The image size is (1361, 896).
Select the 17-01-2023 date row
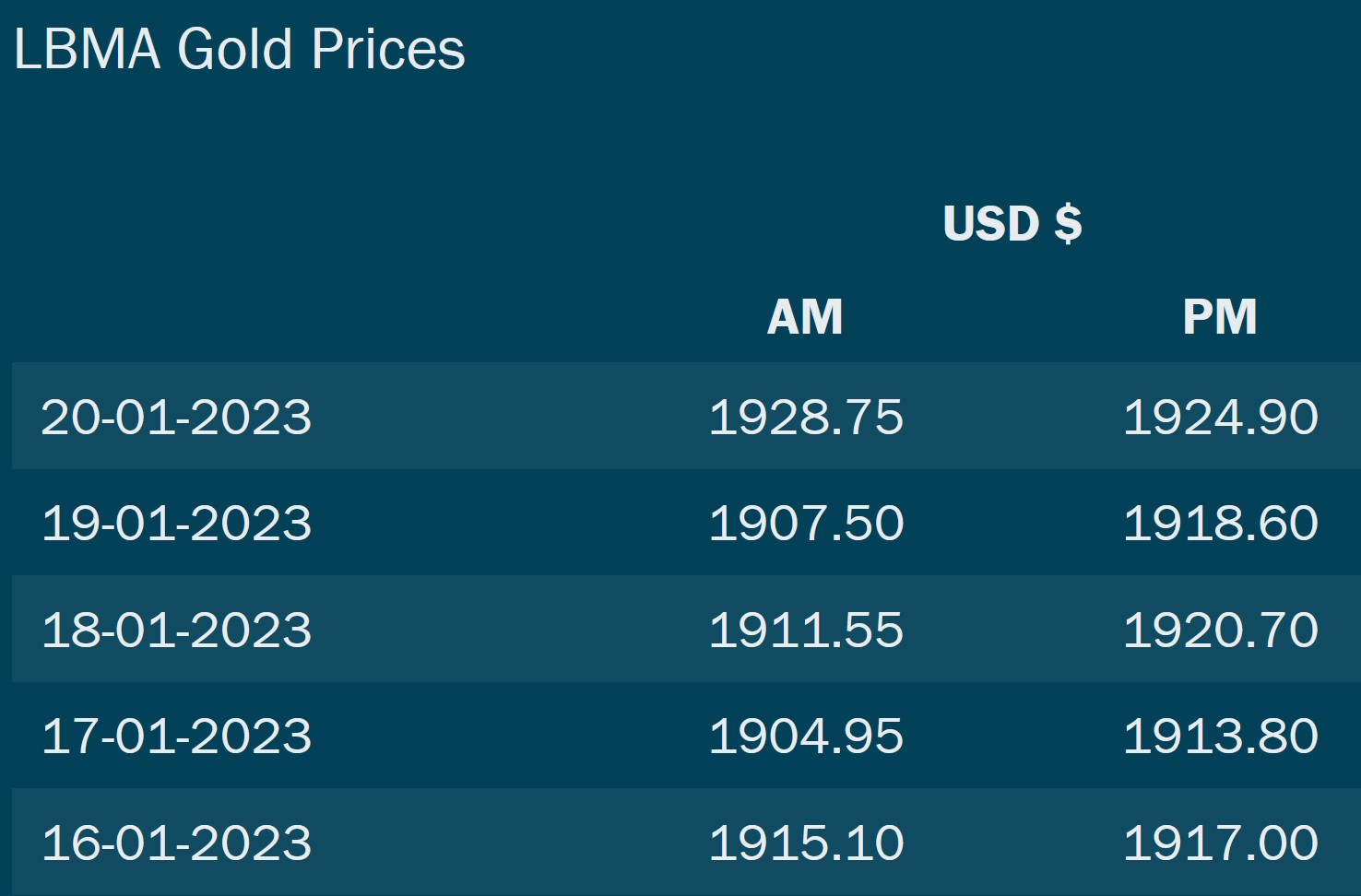pos(686,736)
